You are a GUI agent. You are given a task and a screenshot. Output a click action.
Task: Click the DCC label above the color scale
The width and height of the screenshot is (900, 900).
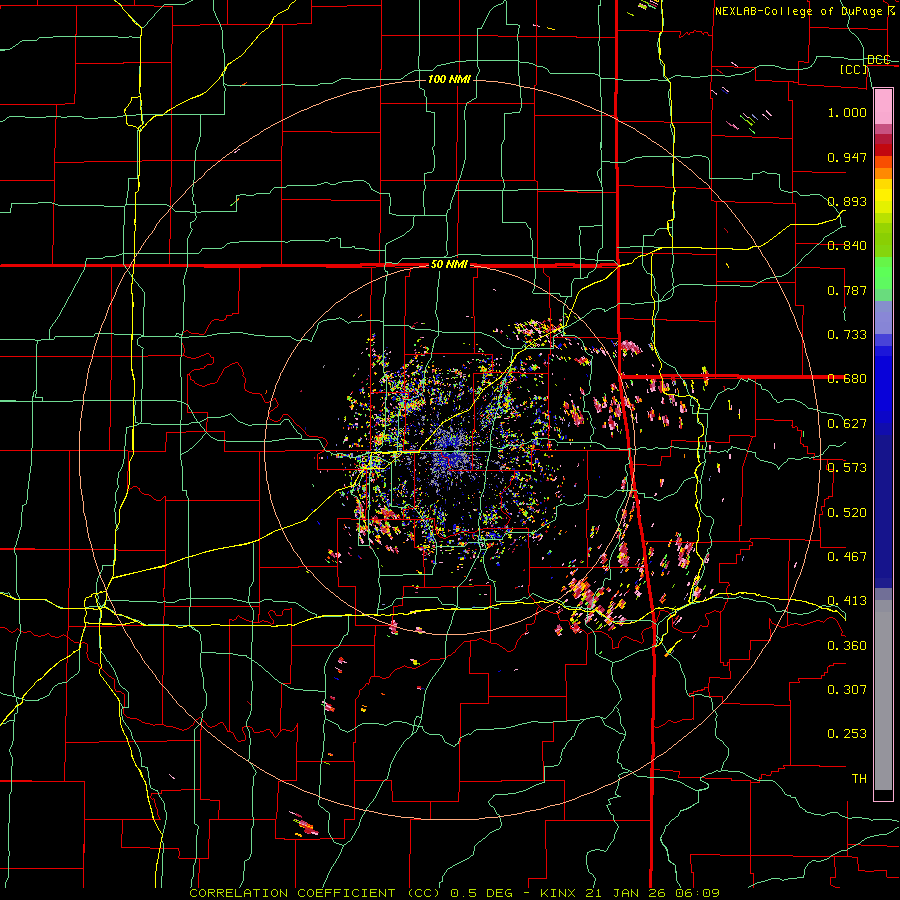click(879, 60)
